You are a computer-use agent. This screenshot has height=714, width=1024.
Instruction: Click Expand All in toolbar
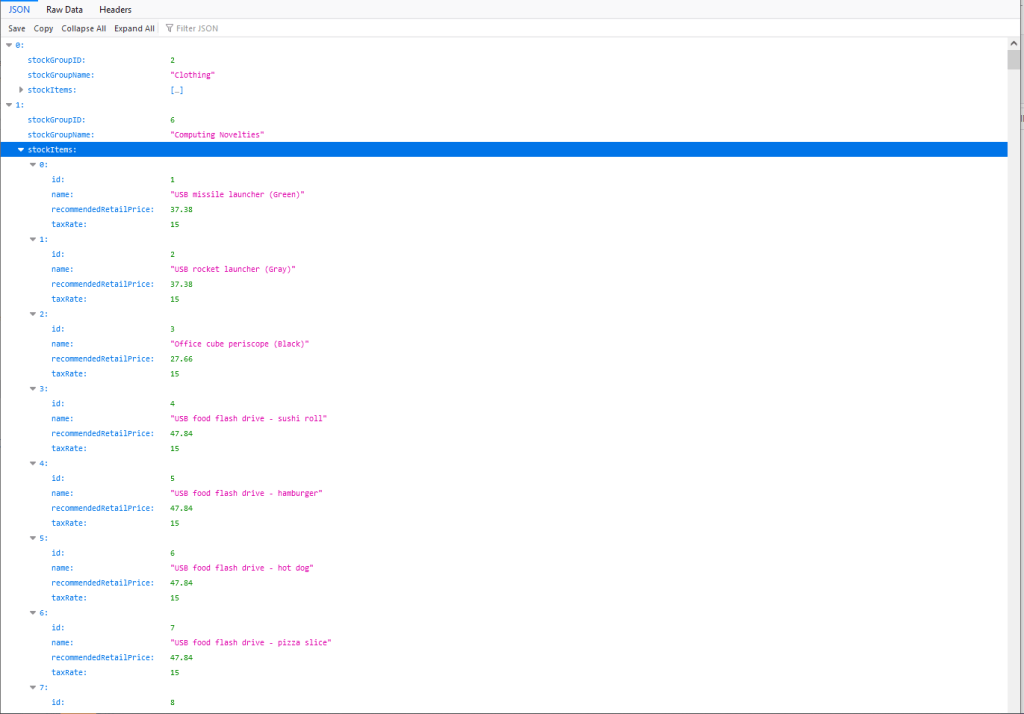(134, 29)
